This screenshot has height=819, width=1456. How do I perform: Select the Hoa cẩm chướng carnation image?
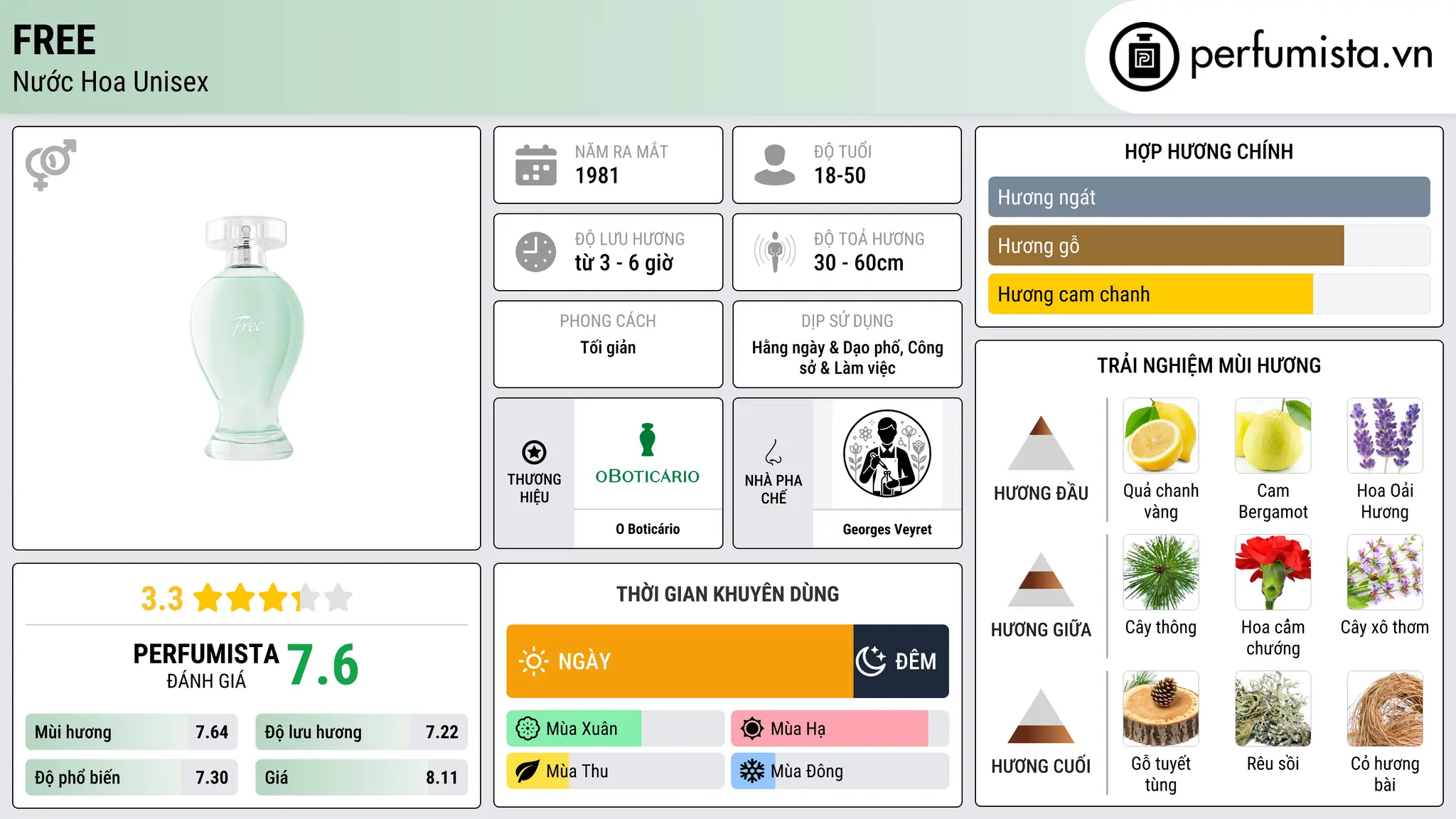coord(1273,572)
